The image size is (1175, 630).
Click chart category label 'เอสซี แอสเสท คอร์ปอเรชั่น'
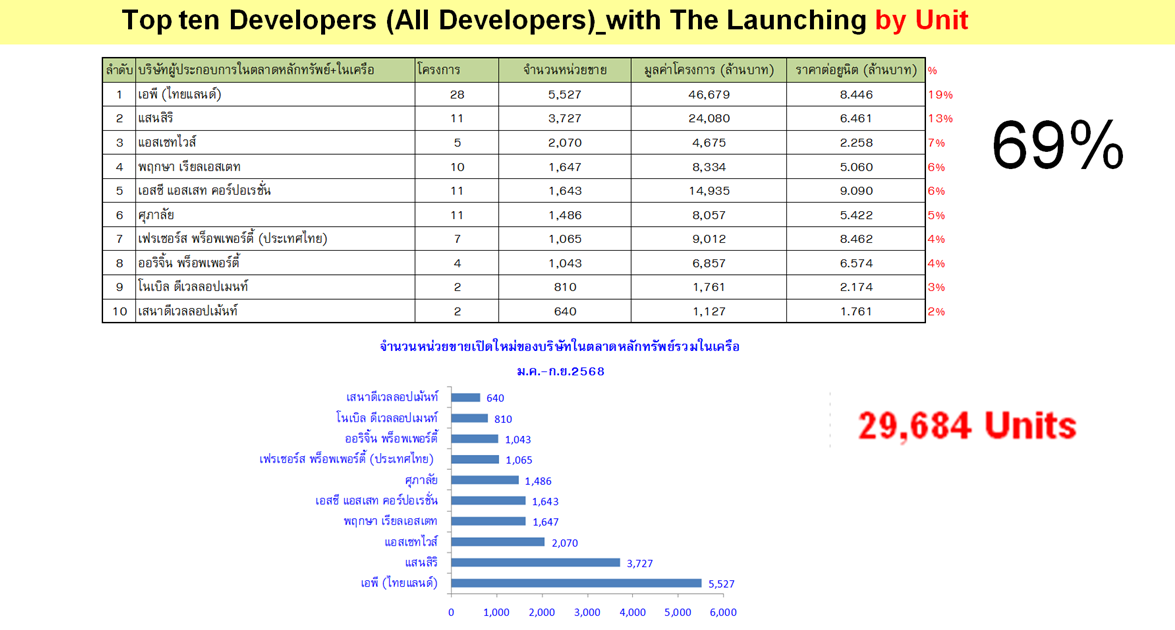tap(376, 500)
